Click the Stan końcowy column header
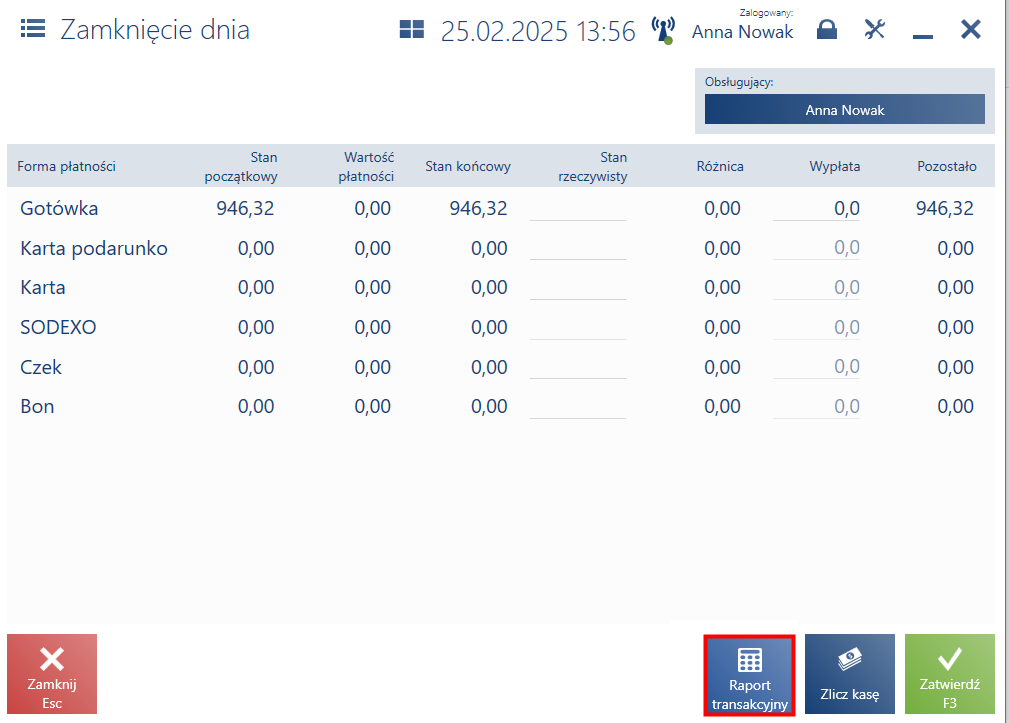1009x723 pixels. click(468, 167)
